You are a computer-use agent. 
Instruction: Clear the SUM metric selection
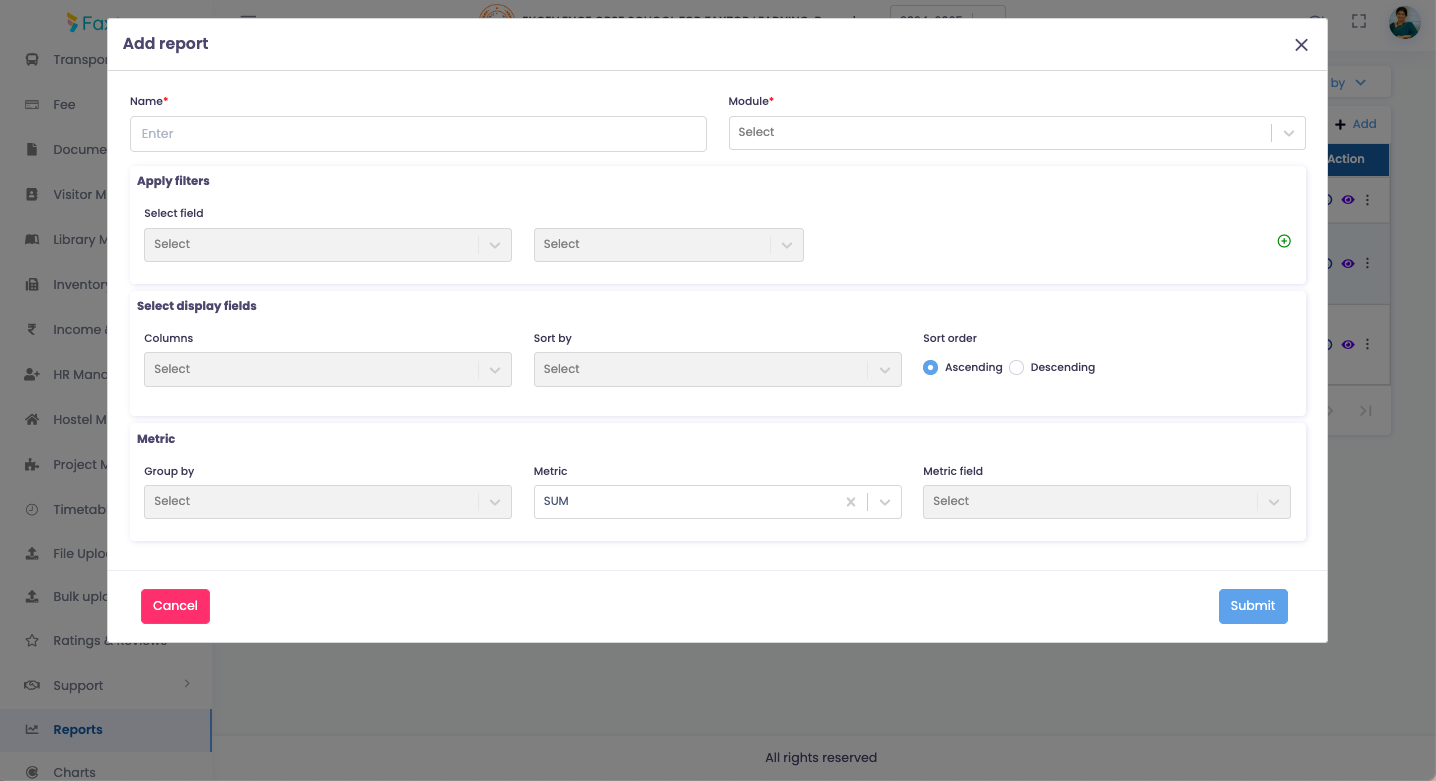click(851, 502)
